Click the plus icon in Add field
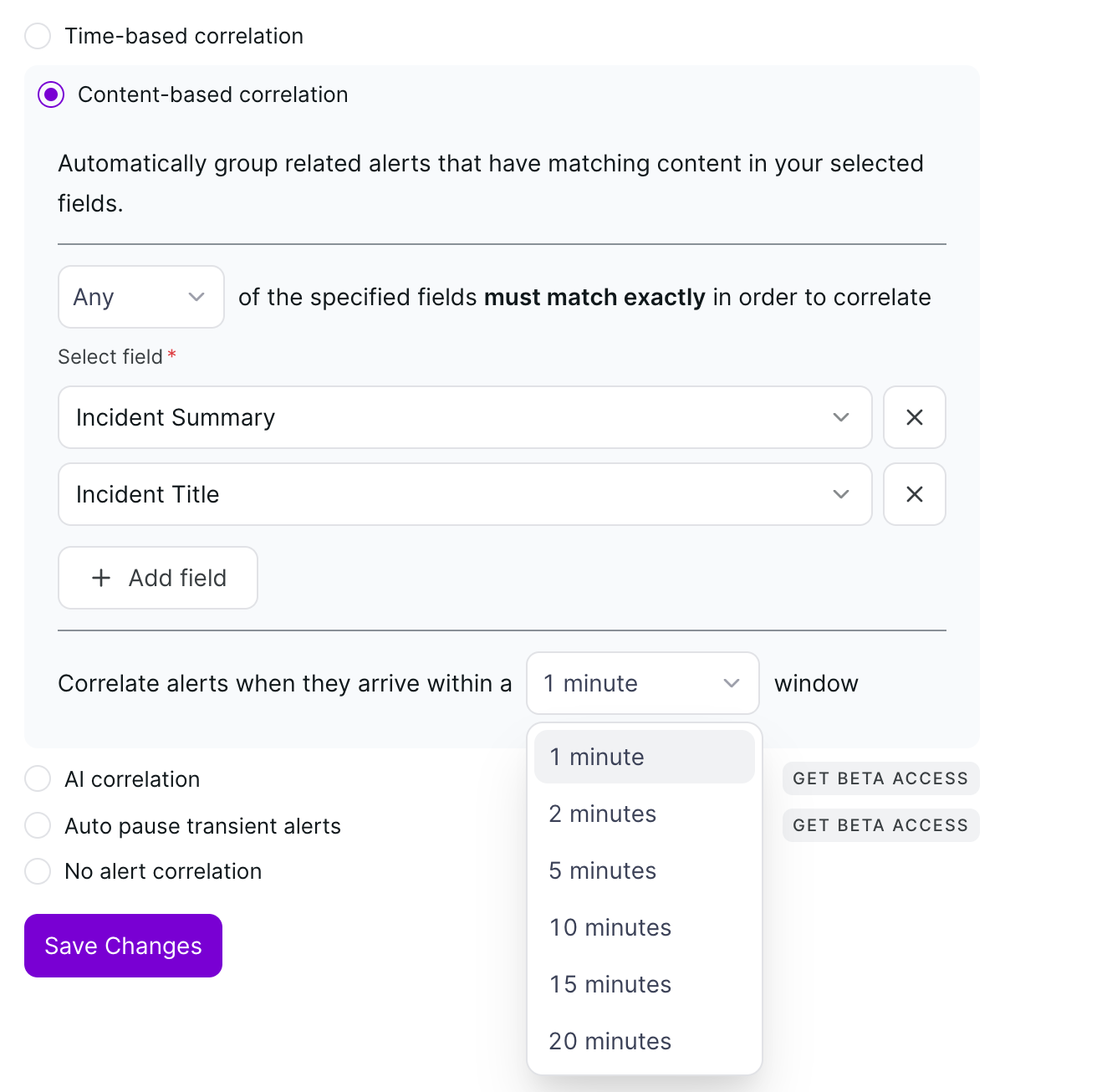Viewport: 1107px width, 1092px height. point(101,578)
